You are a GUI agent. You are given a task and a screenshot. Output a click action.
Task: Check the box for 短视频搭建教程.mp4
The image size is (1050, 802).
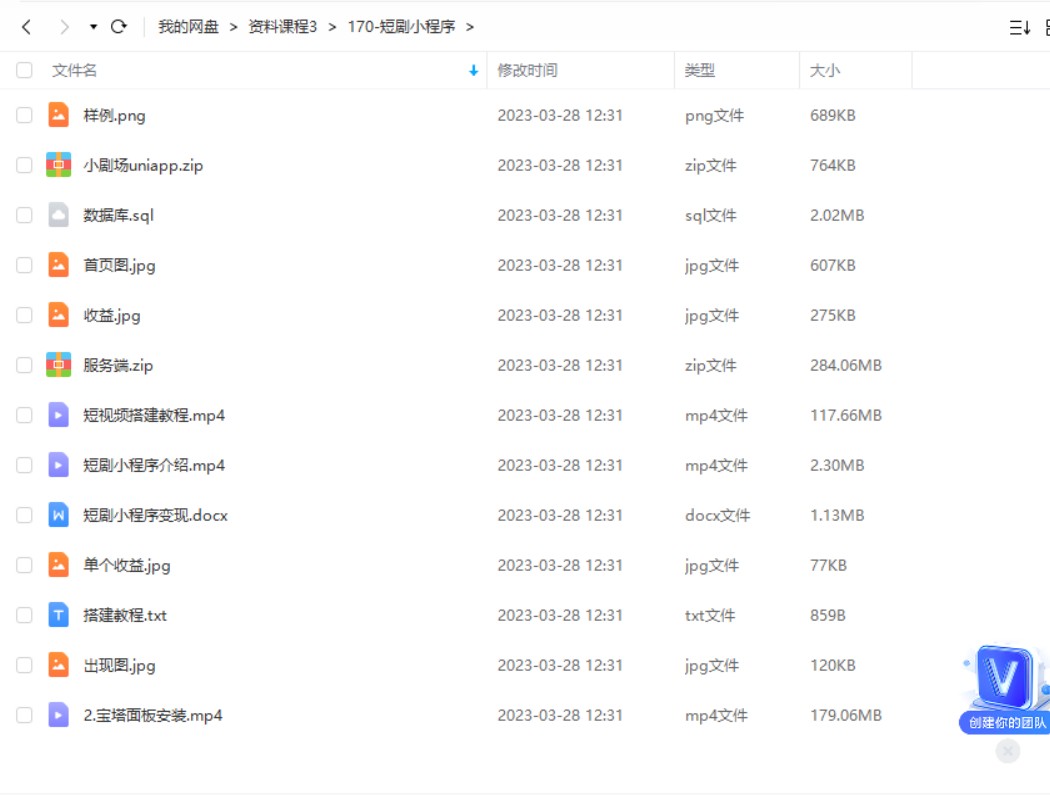click(24, 415)
